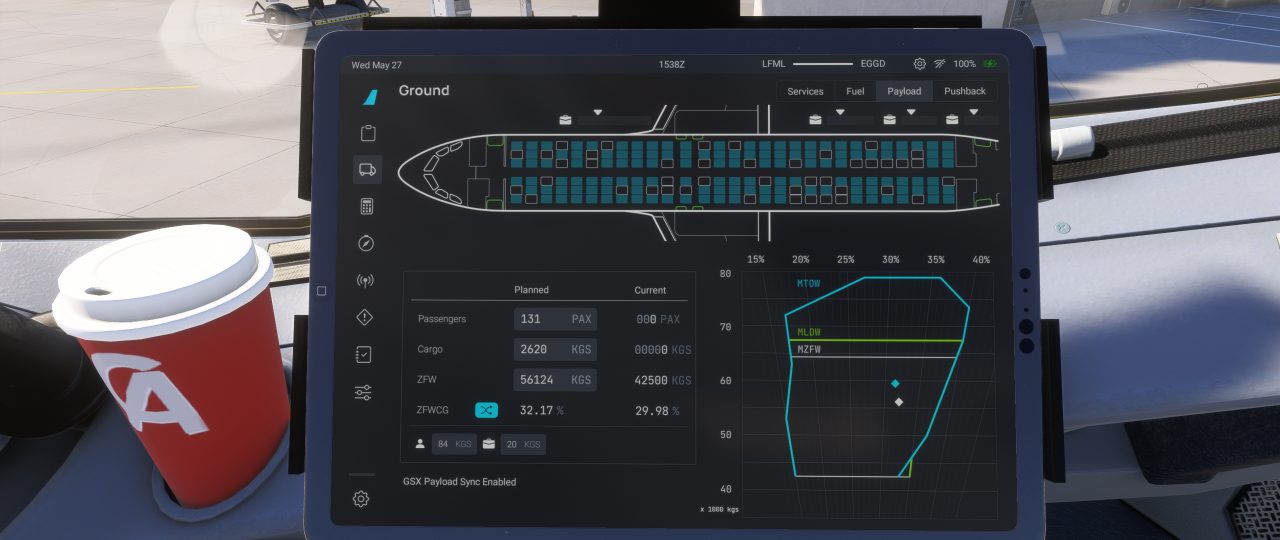Click the cyan planned CG diamond on chart

(x=895, y=384)
